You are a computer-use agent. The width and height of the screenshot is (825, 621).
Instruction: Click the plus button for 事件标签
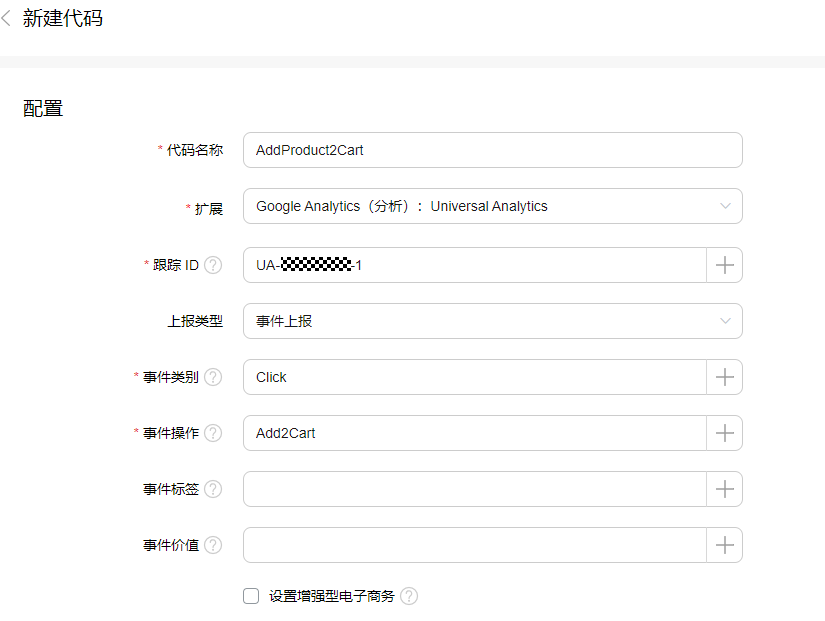[x=725, y=489]
